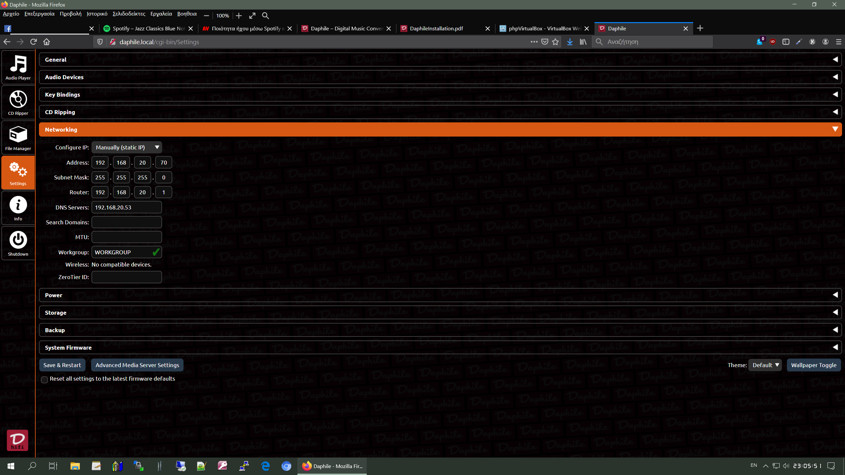Screen dimensions: 845x475
Task: Open File Explorer from taskbar
Action: pyautogui.click(x=75, y=466)
